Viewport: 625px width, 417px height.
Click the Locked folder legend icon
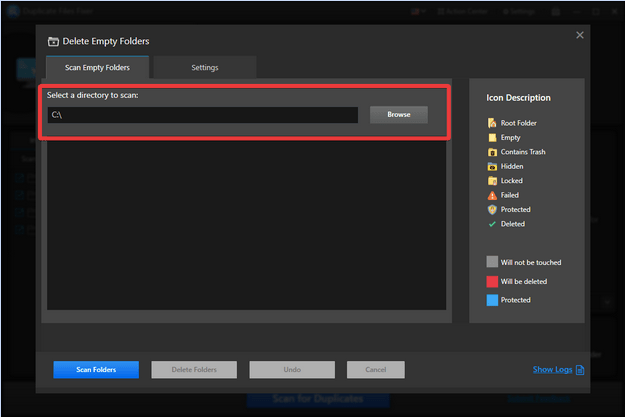click(x=492, y=181)
